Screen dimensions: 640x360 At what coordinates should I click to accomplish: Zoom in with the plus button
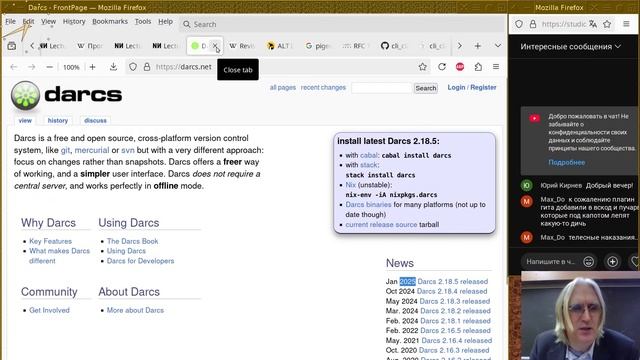[x=93, y=67]
